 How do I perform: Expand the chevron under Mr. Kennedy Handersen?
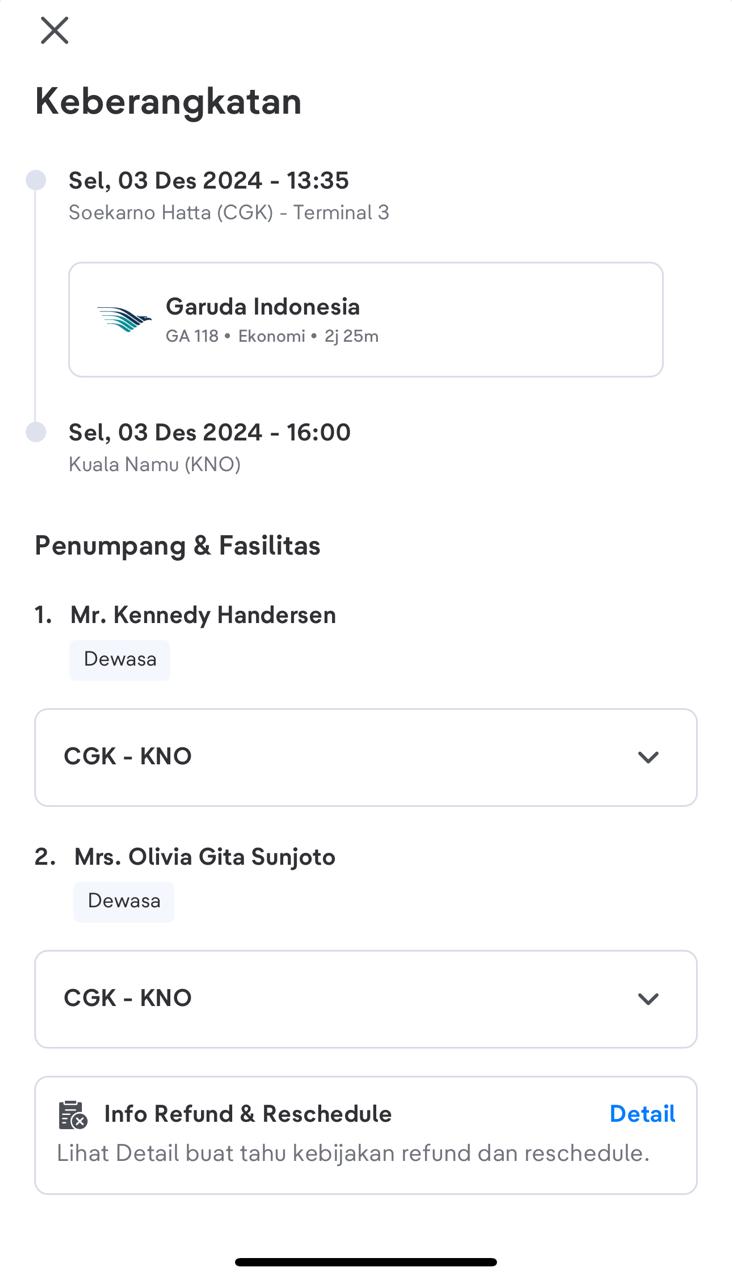(x=648, y=757)
